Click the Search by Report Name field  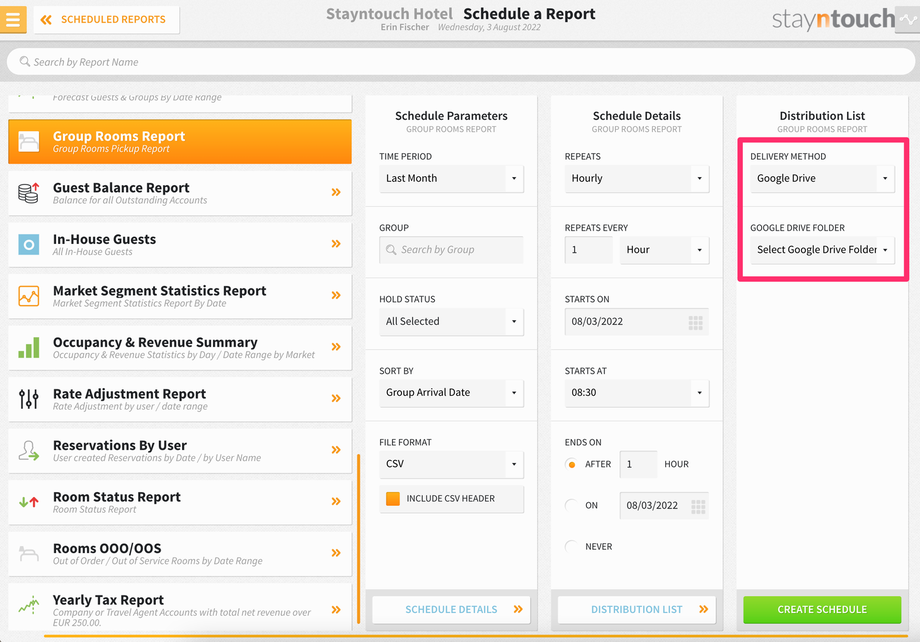point(461,62)
